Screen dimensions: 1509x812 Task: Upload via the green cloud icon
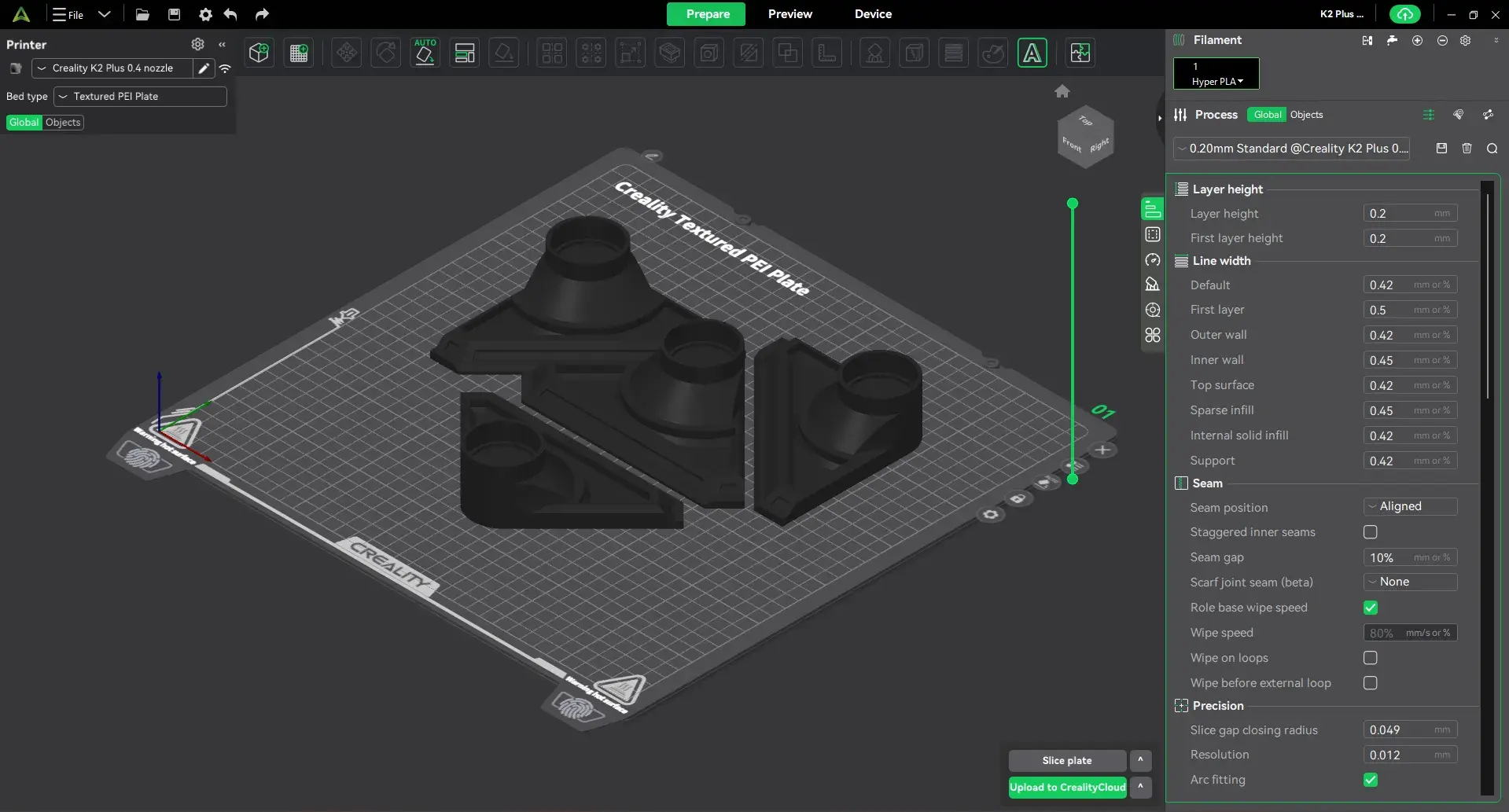click(x=1405, y=14)
